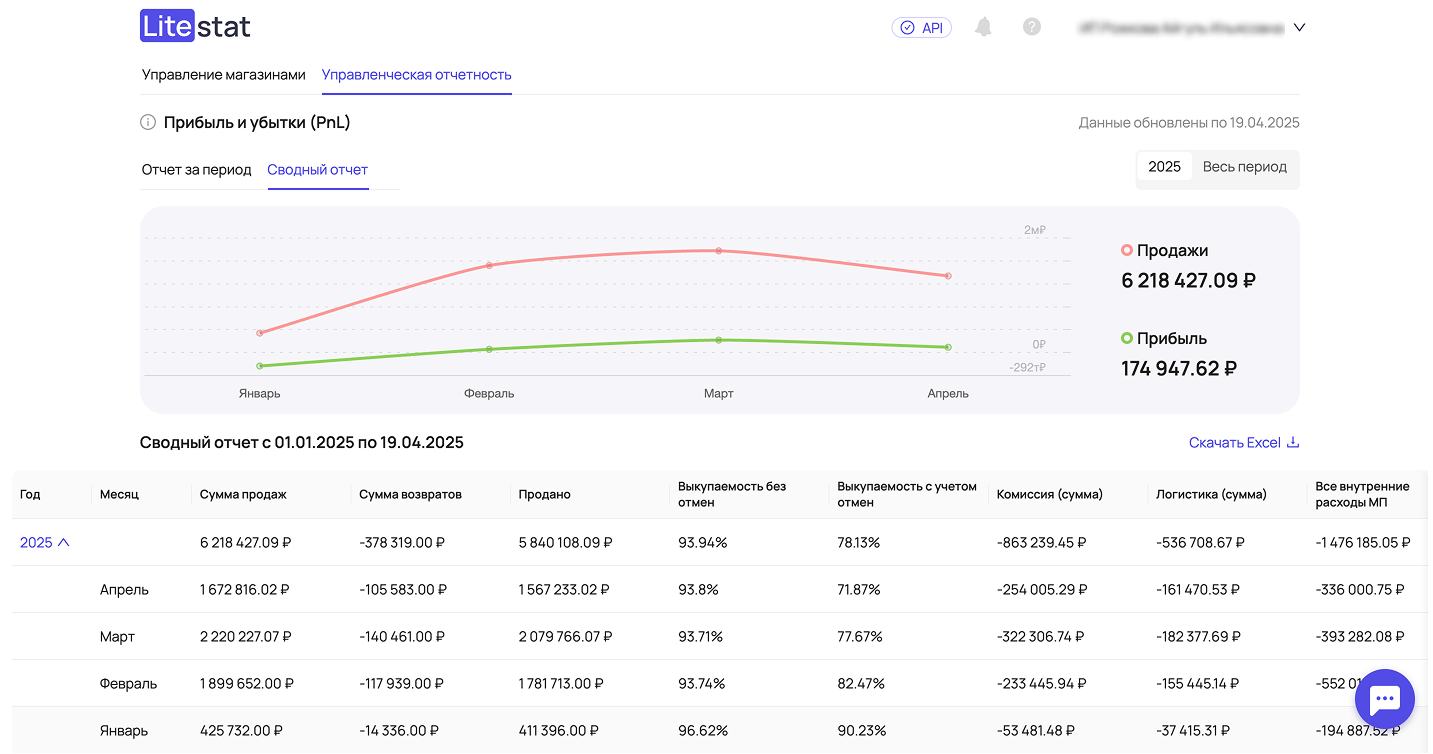
Task: Open the chat support bubble
Action: tap(1384, 699)
